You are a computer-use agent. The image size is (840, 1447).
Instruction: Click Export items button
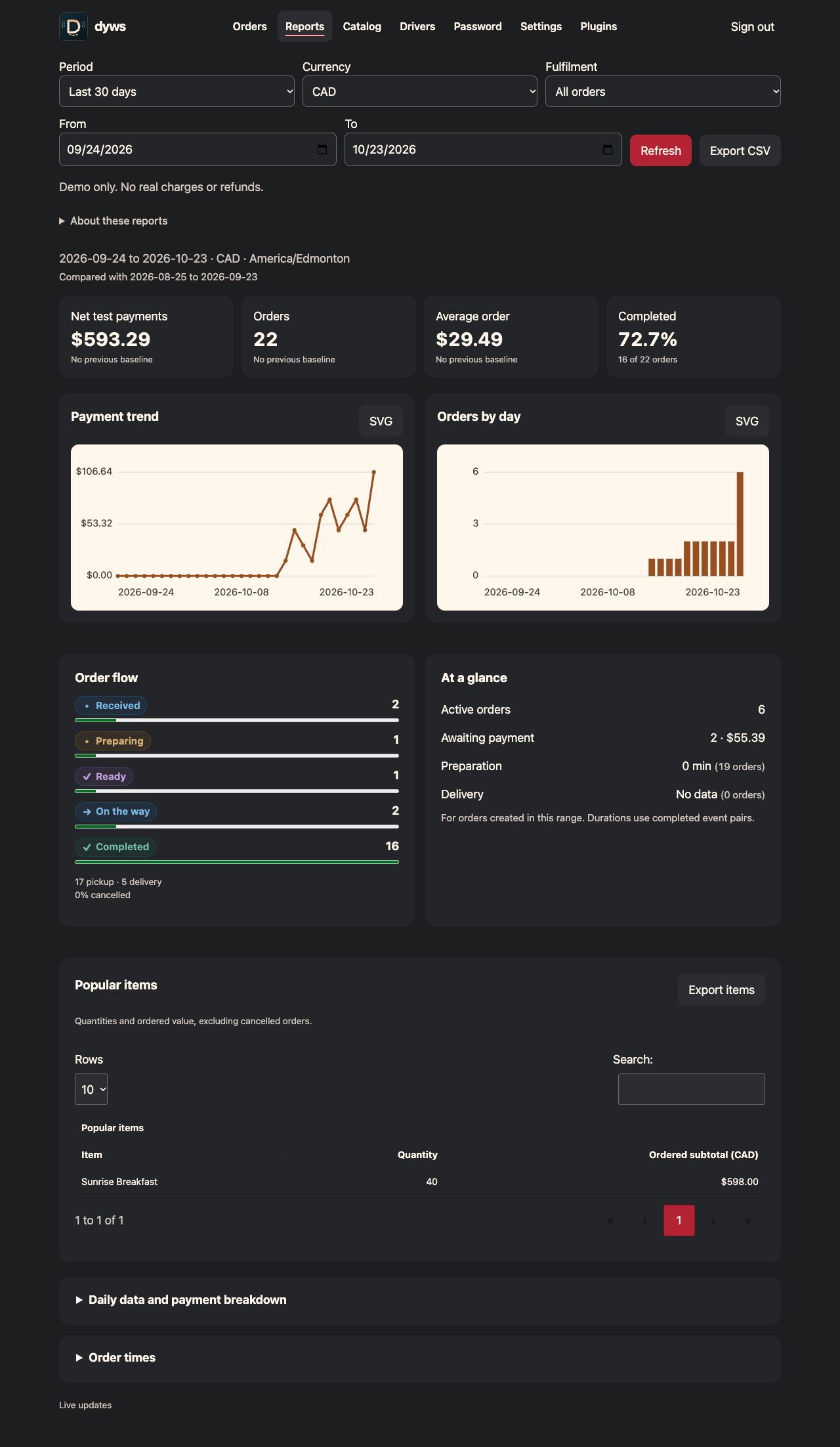[x=721, y=989]
